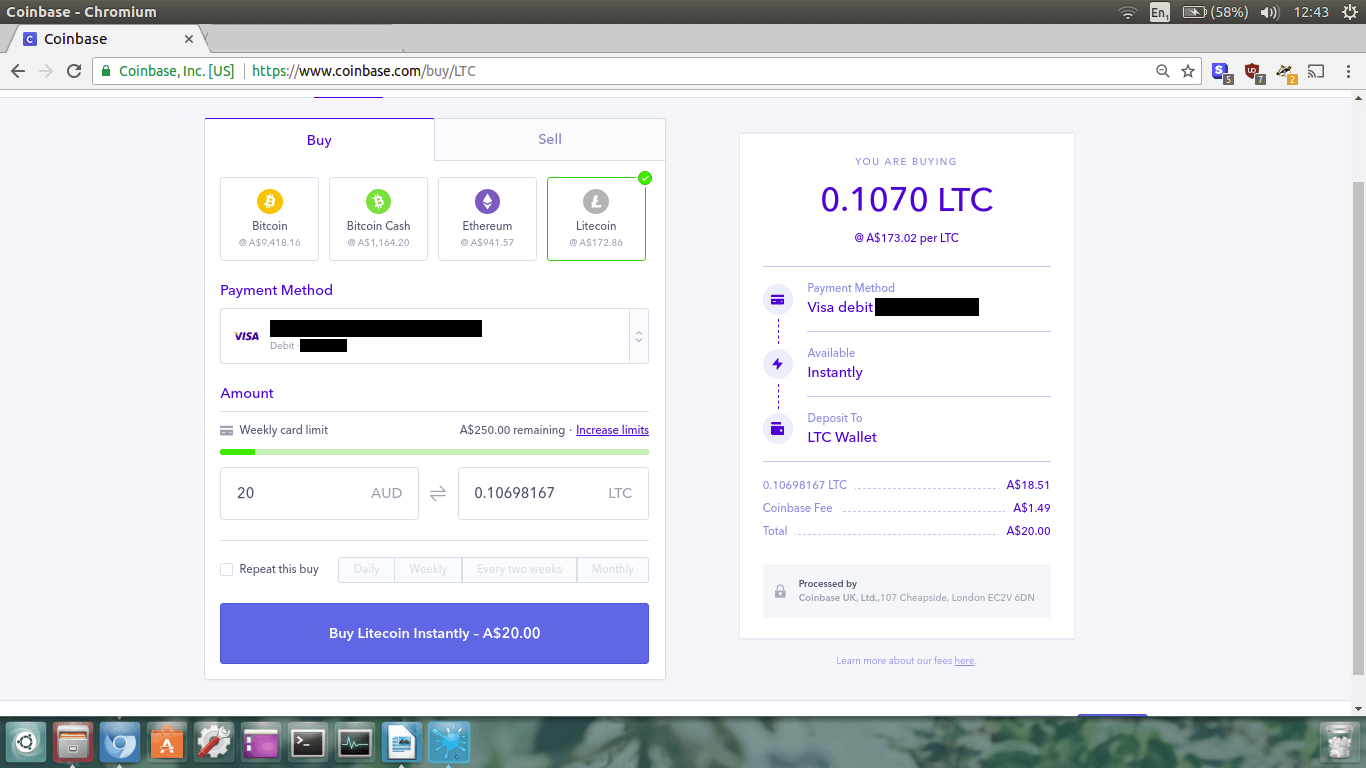The height and width of the screenshot is (768, 1366).
Task: Open the System Settings wrench dock icon
Action: (x=214, y=743)
